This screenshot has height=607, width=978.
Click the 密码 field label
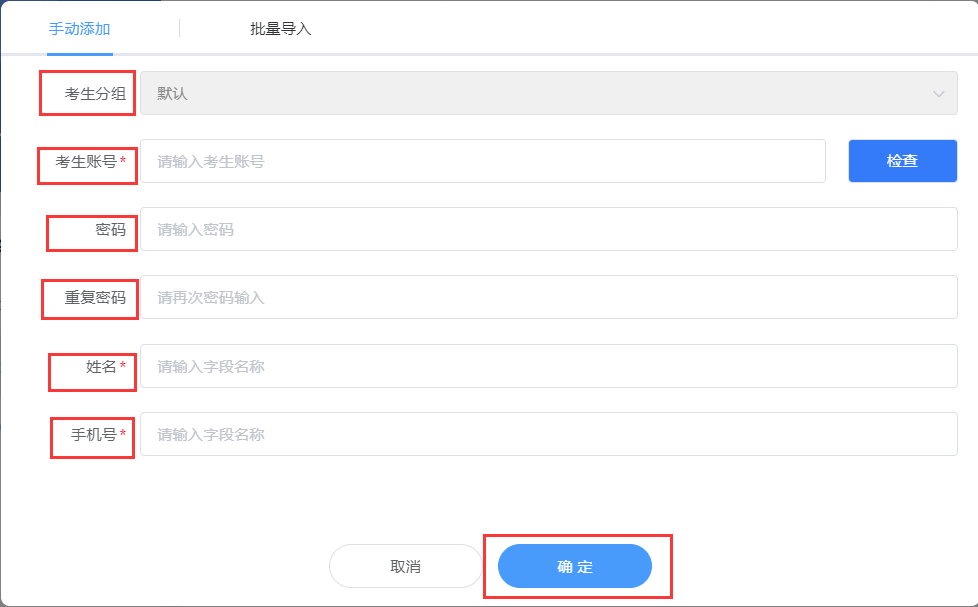(110, 230)
